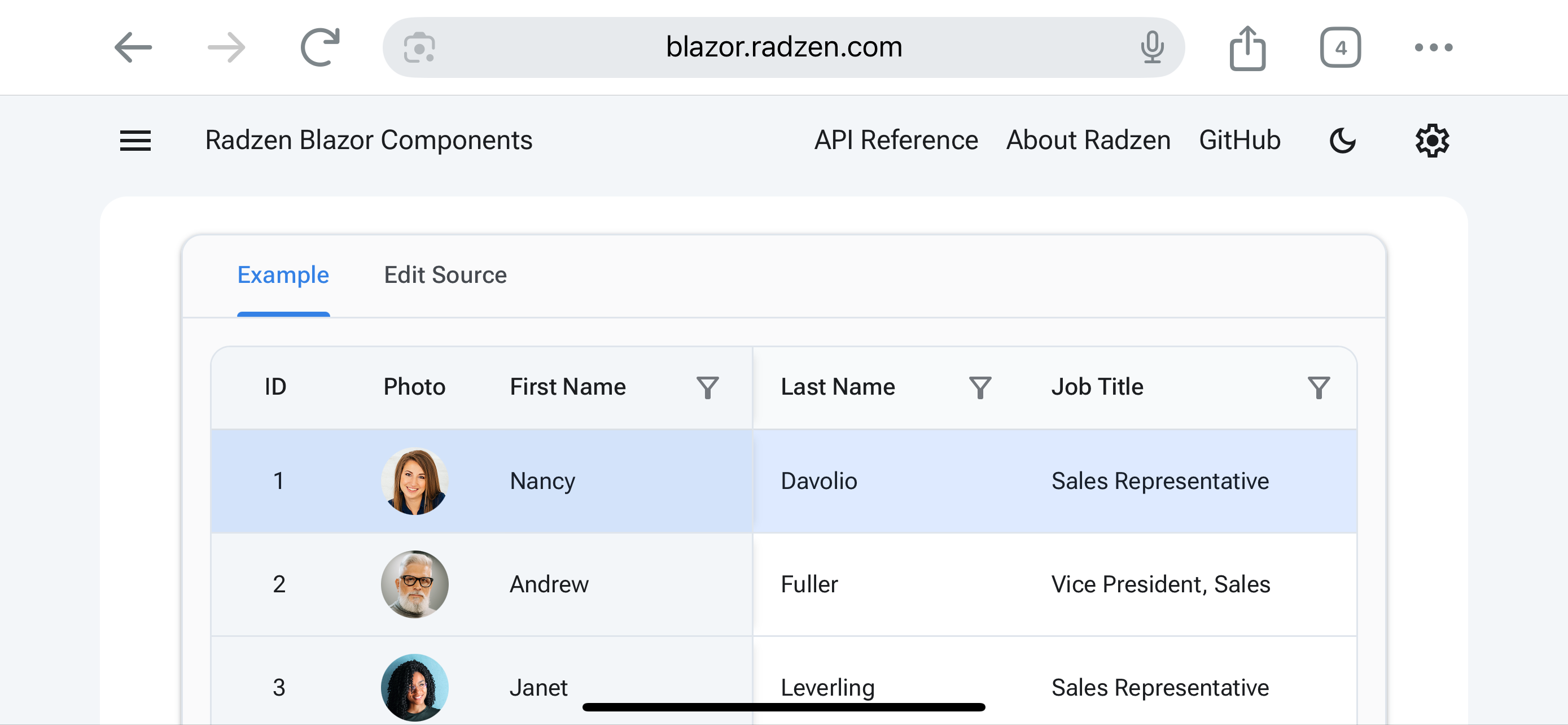
Task: Sort by the ID column header
Action: 275,387
